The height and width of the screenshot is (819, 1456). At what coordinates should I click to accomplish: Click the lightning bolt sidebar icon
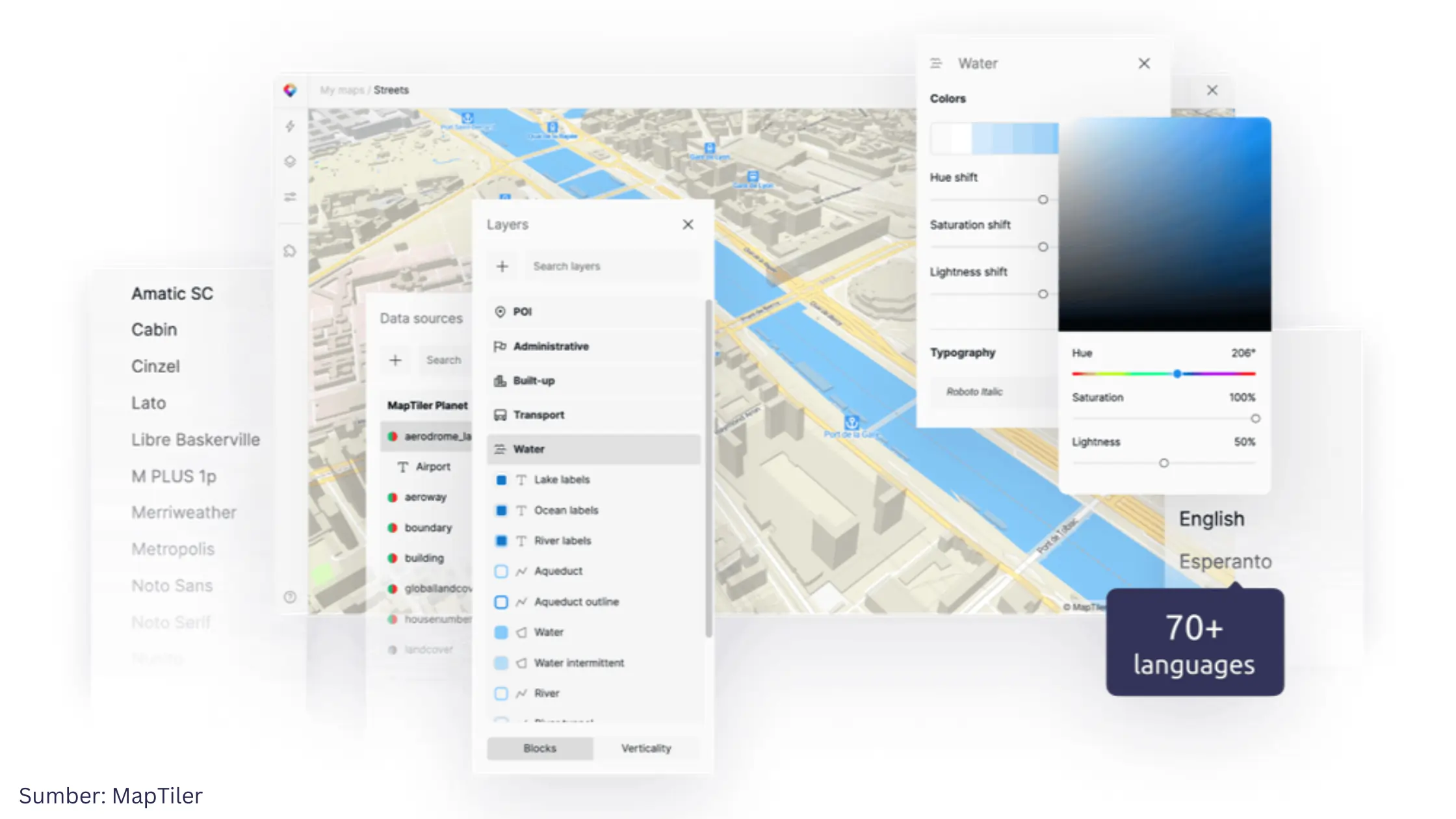(x=290, y=126)
